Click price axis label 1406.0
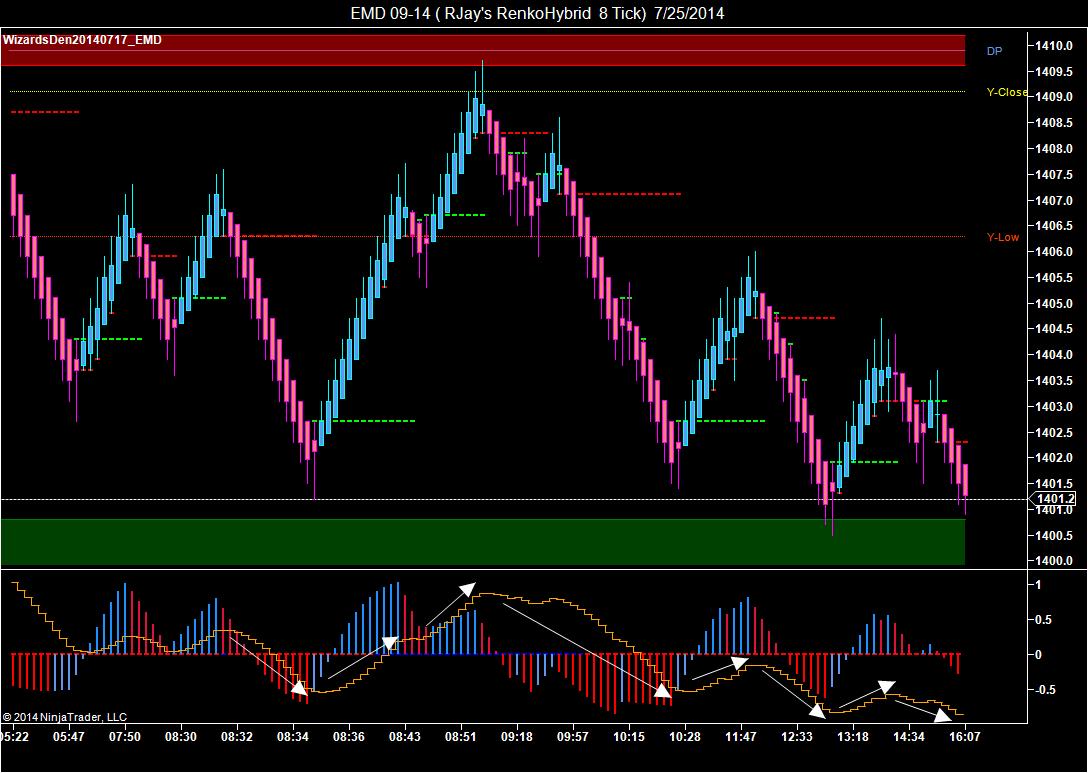This screenshot has height=773, width=1088. [x=1053, y=252]
